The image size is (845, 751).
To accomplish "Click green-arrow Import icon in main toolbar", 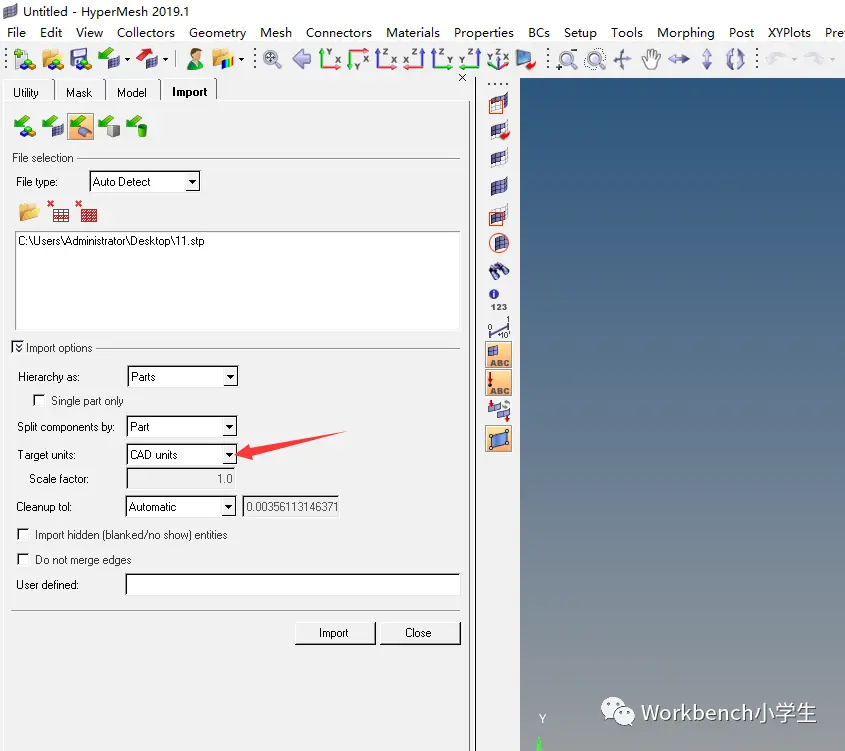I will 109,59.
